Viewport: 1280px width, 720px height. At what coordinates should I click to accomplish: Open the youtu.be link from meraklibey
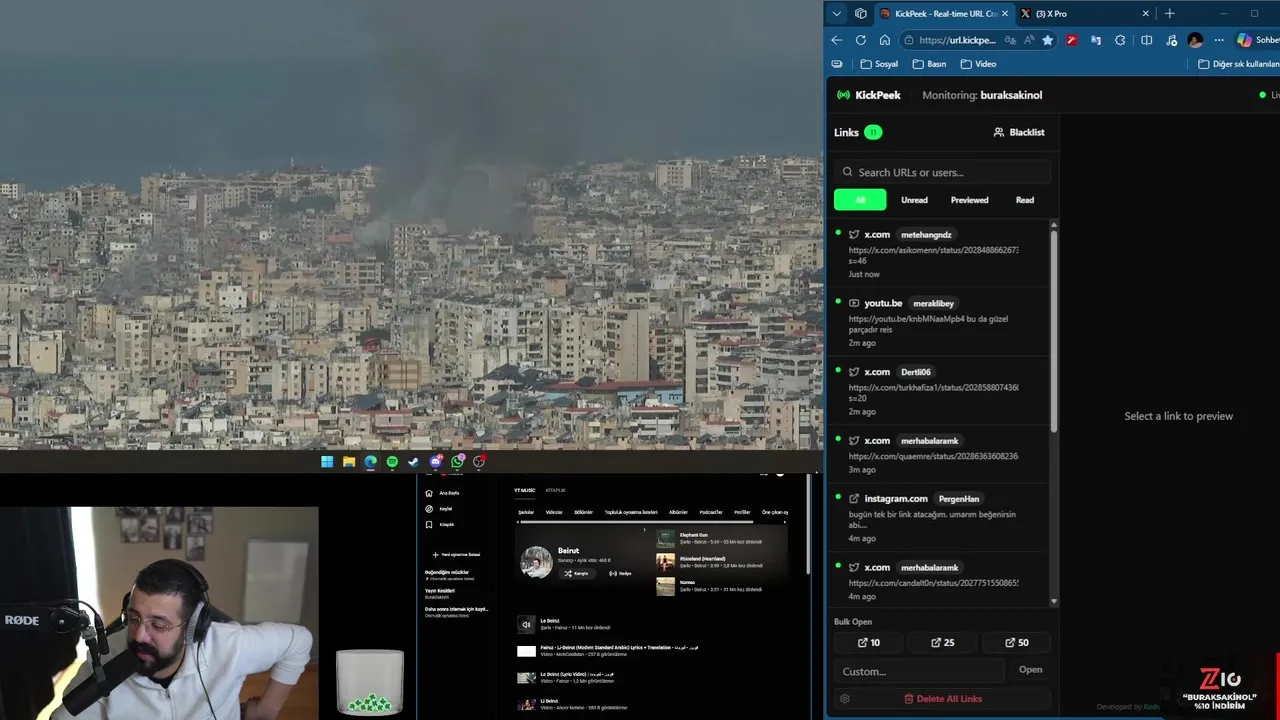click(938, 323)
